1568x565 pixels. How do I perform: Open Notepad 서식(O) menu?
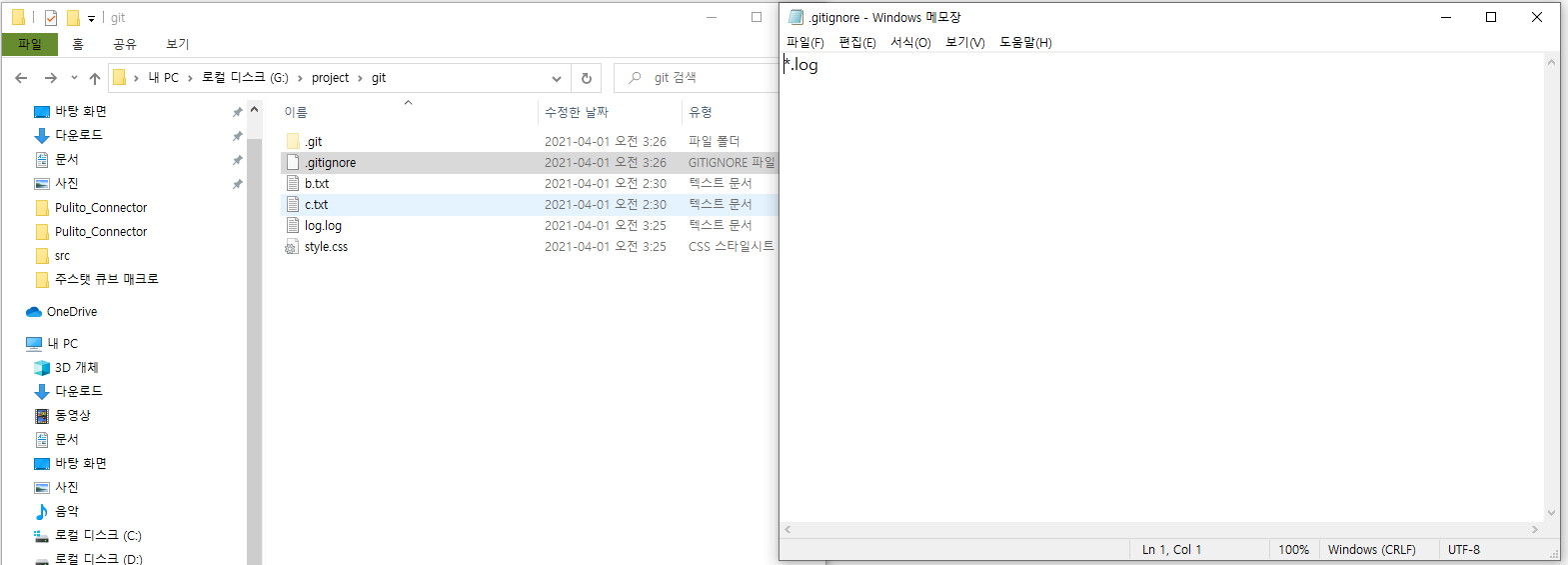pyautogui.click(x=910, y=42)
